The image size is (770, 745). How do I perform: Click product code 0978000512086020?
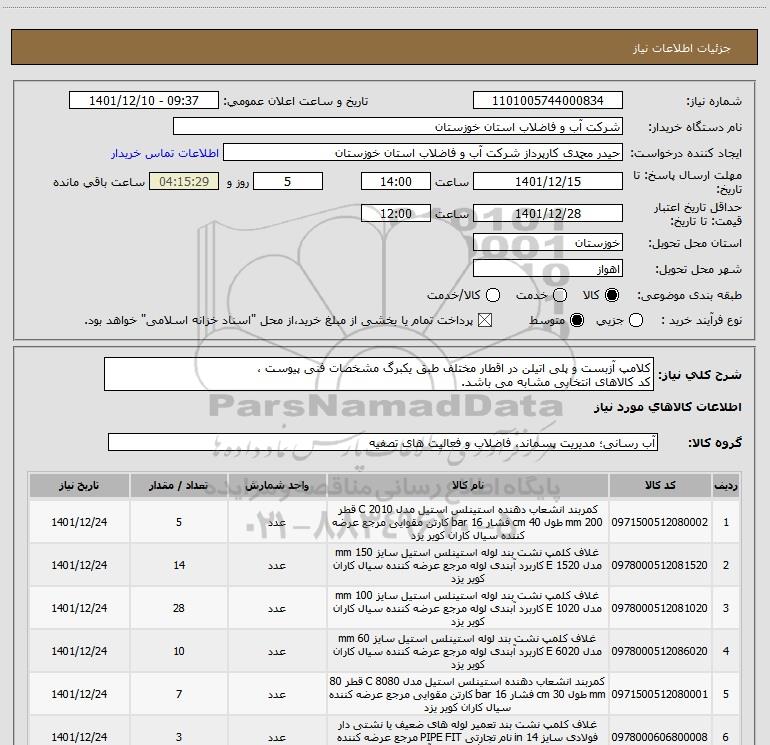tap(660, 651)
